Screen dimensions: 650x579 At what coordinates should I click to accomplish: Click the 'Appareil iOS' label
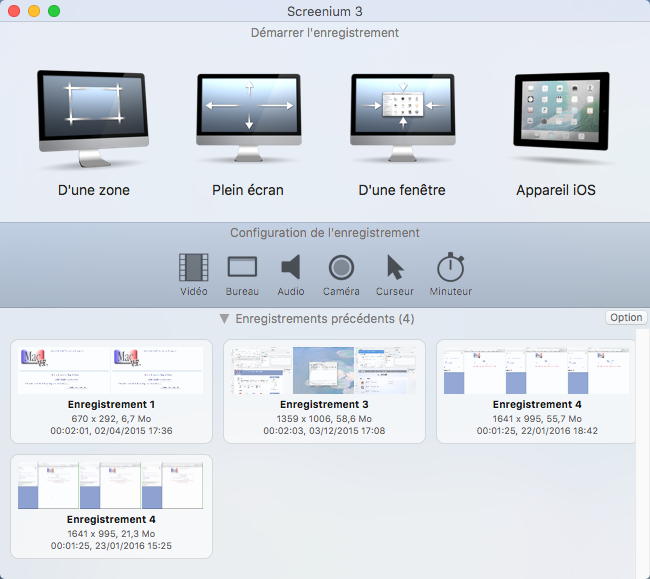click(556, 190)
